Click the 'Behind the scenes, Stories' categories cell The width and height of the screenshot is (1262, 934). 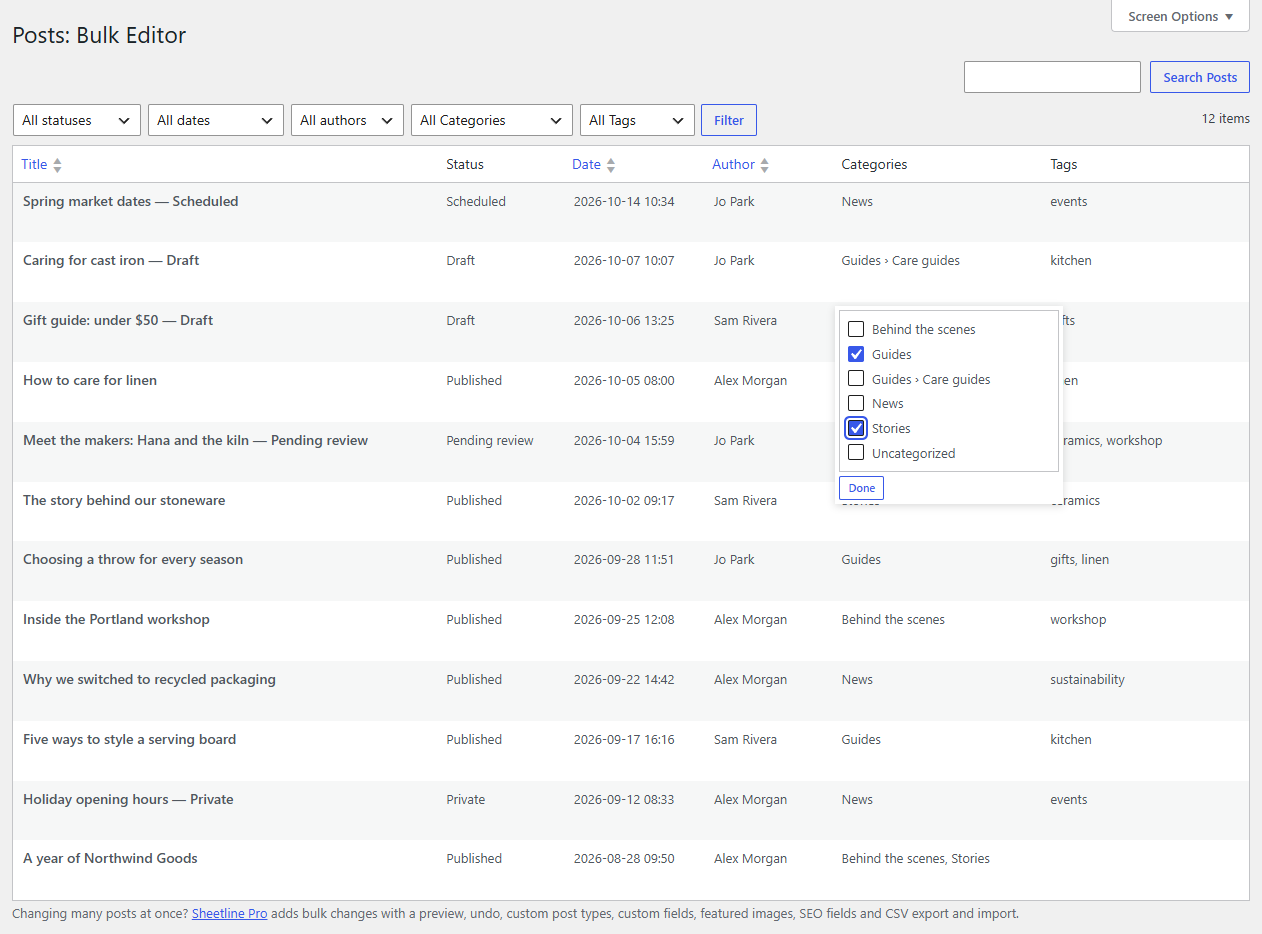[x=916, y=858]
